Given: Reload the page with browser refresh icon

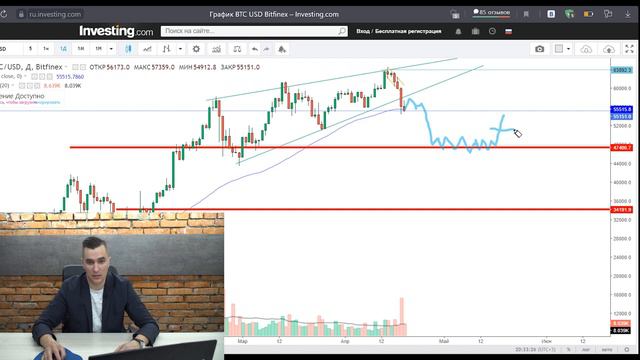Looking at the screenshot, I should [4, 14].
